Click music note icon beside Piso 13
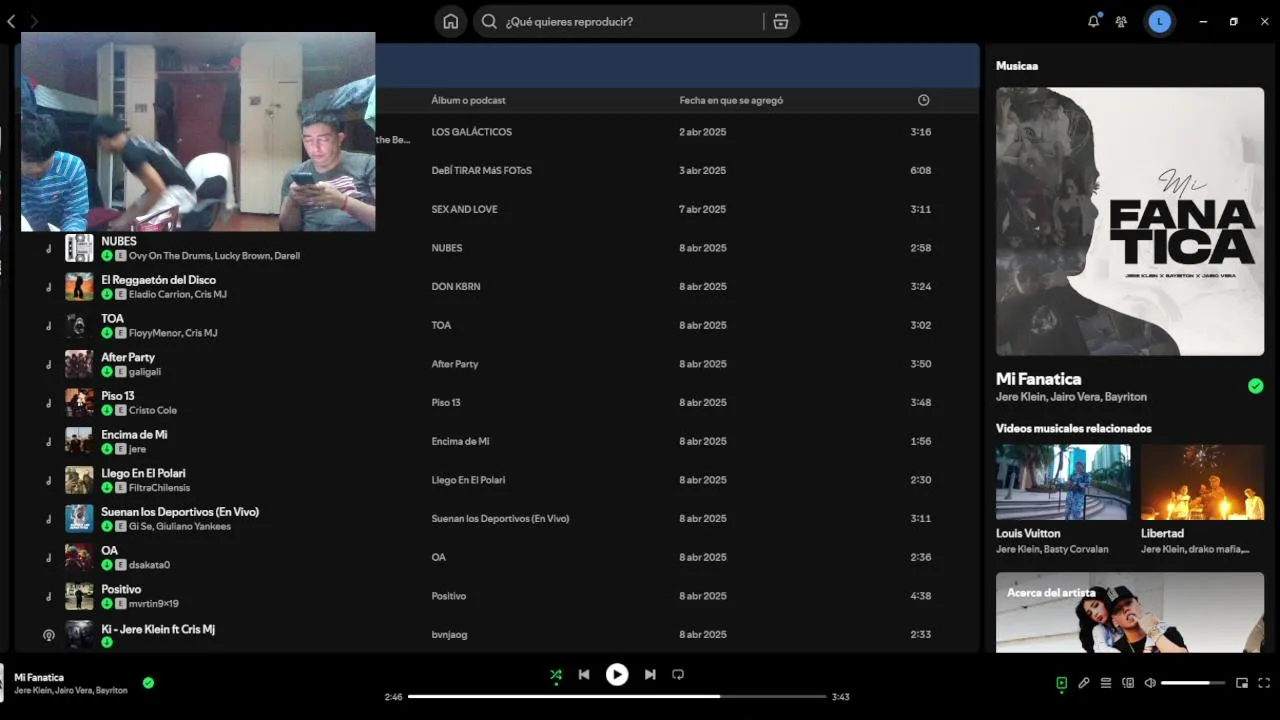 (48, 403)
